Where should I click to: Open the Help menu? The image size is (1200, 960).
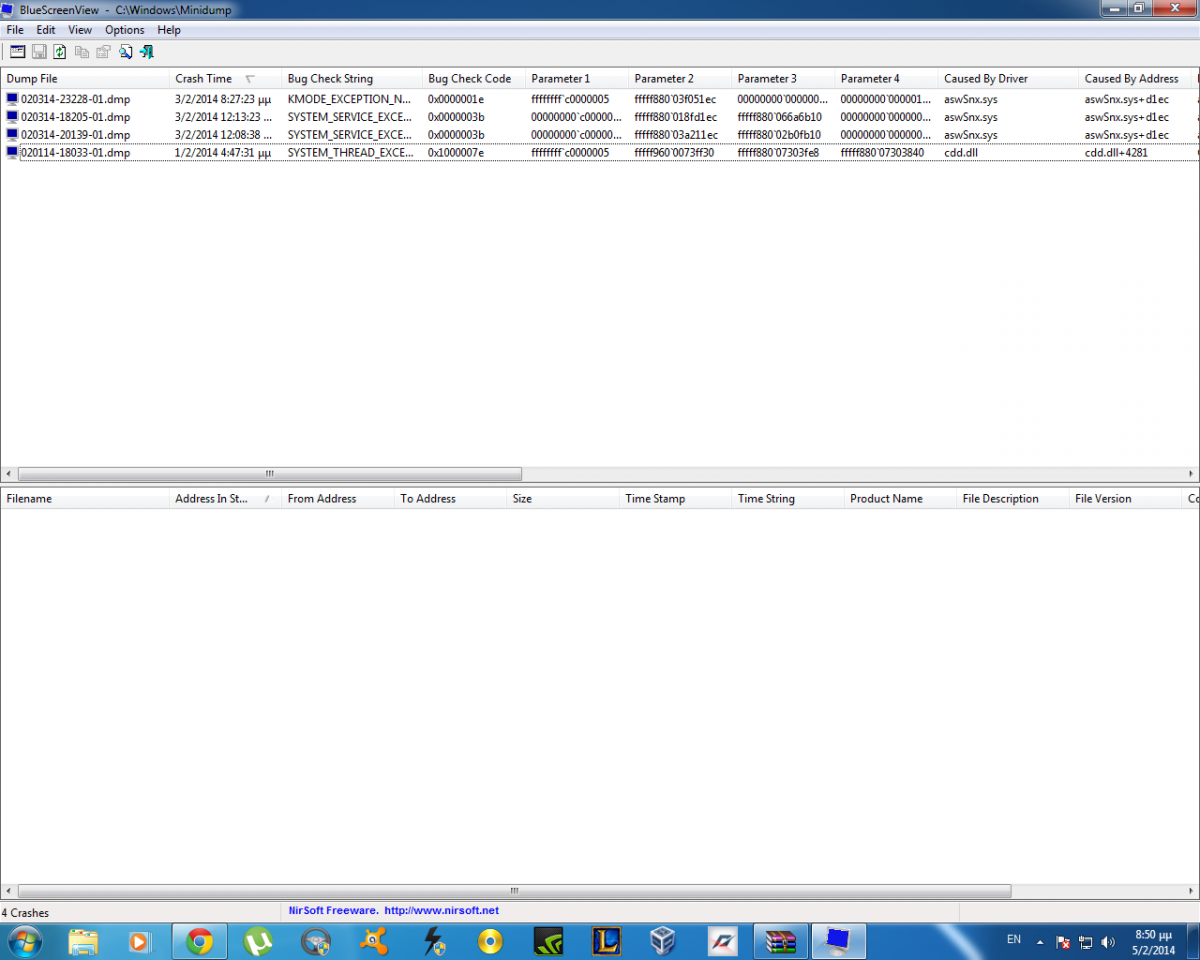[169, 30]
